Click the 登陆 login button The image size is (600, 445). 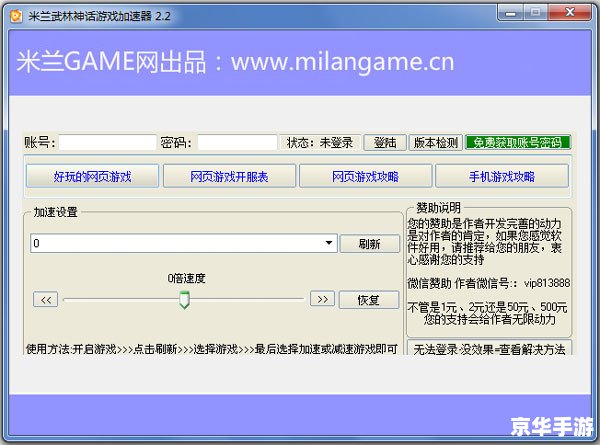385,143
